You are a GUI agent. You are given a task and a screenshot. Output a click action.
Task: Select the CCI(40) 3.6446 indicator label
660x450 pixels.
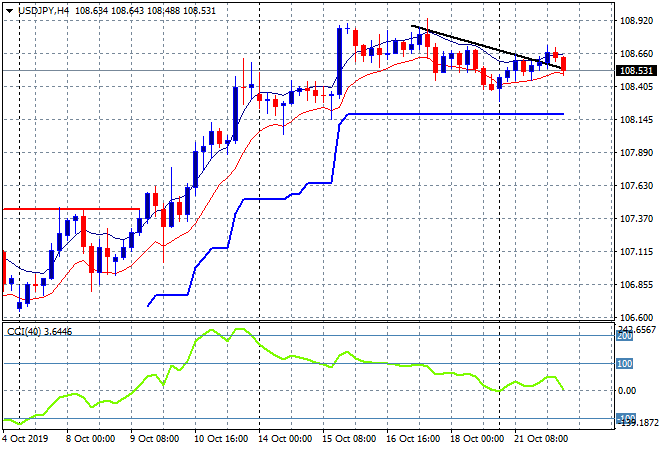tap(40, 332)
